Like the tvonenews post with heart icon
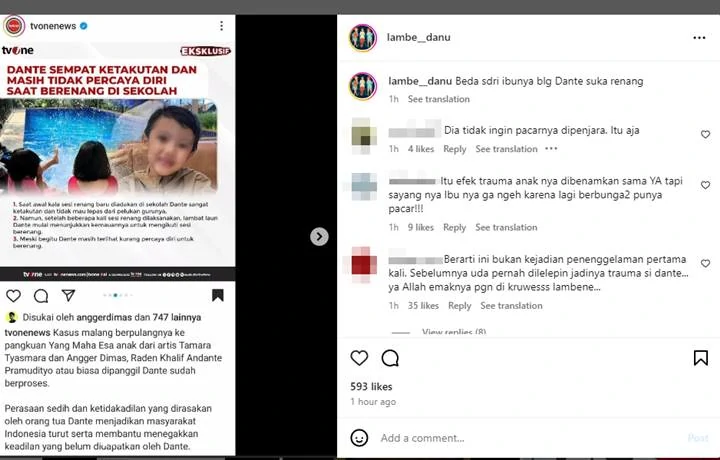Image resolution: width=720 pixels, height=460 pixels. point(13,296)
